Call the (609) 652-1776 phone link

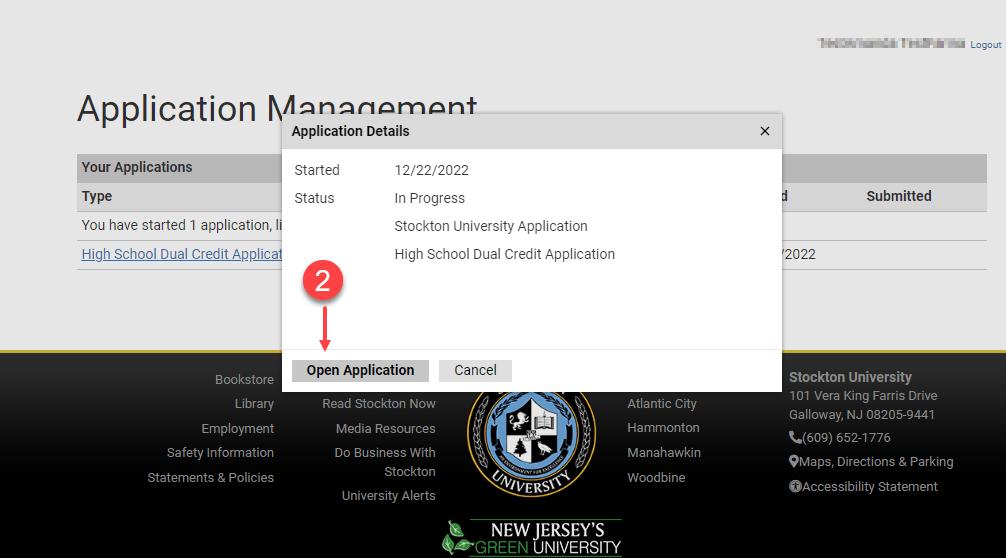(846, 438)
